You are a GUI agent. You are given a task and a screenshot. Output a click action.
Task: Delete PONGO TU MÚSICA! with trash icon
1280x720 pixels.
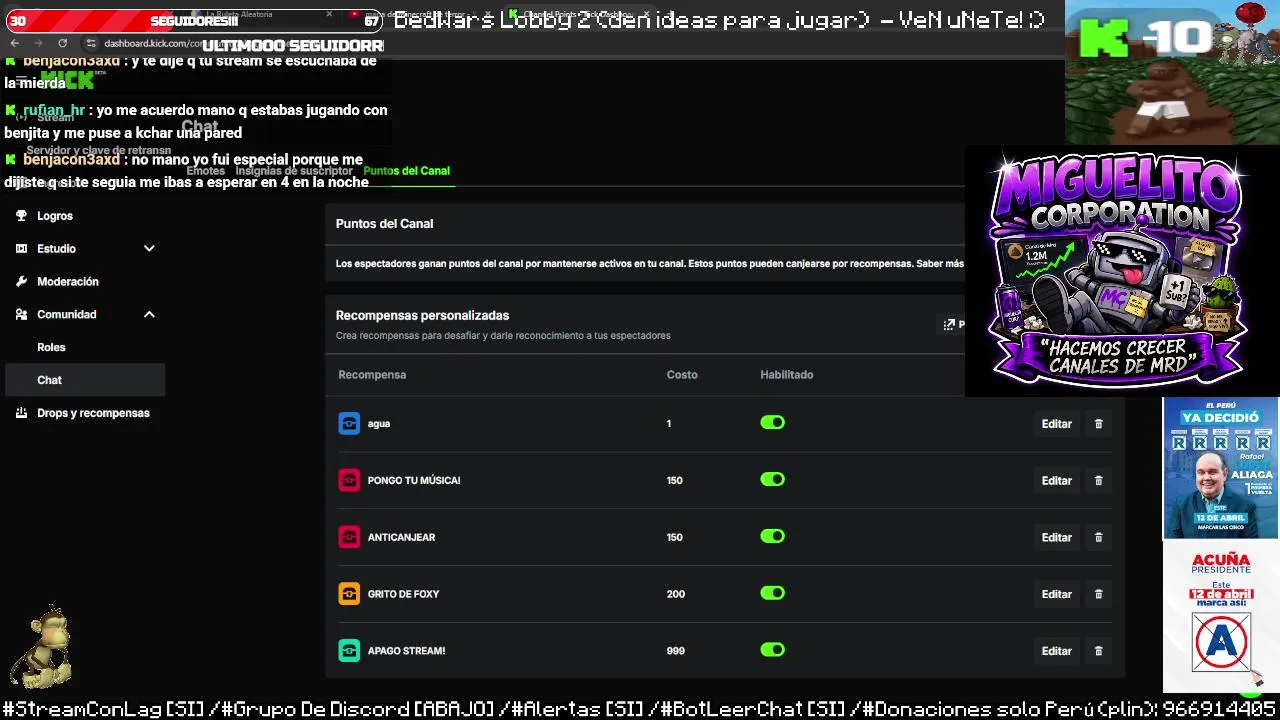pyautogui.click(x=1098, y=481)
